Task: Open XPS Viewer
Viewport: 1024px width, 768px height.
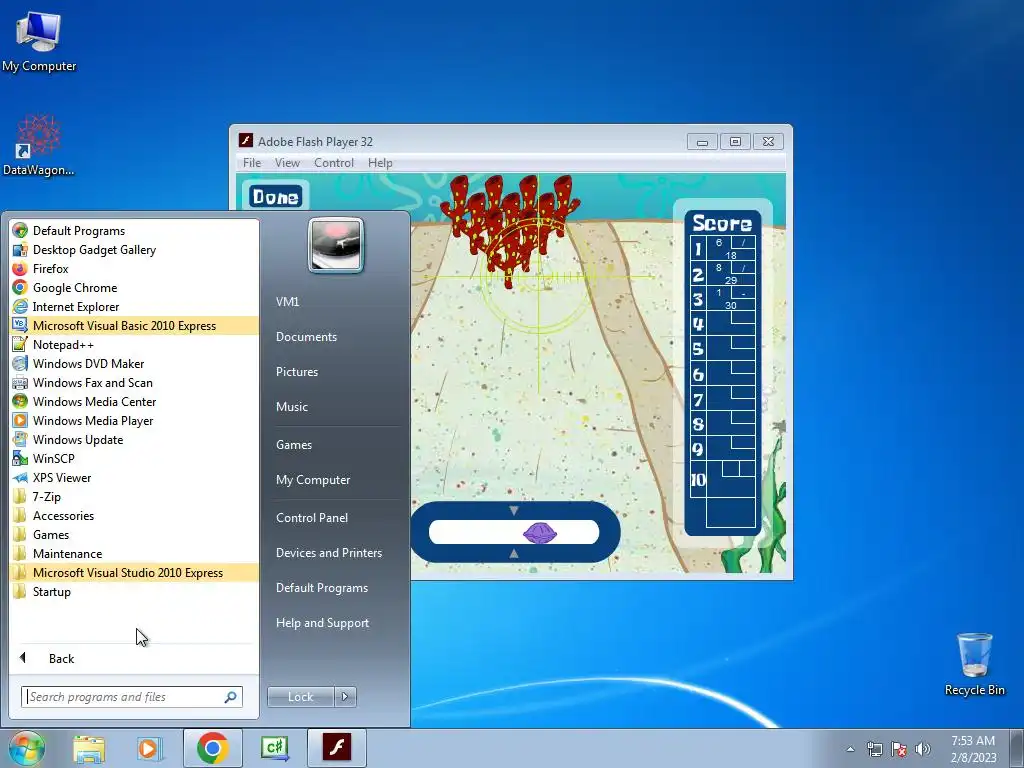Action: point(134,477)
